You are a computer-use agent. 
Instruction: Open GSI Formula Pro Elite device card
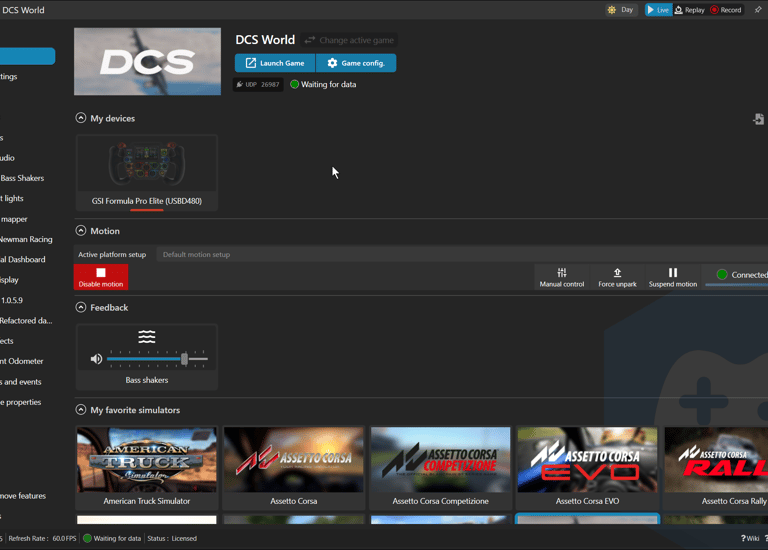pos(146,173)
